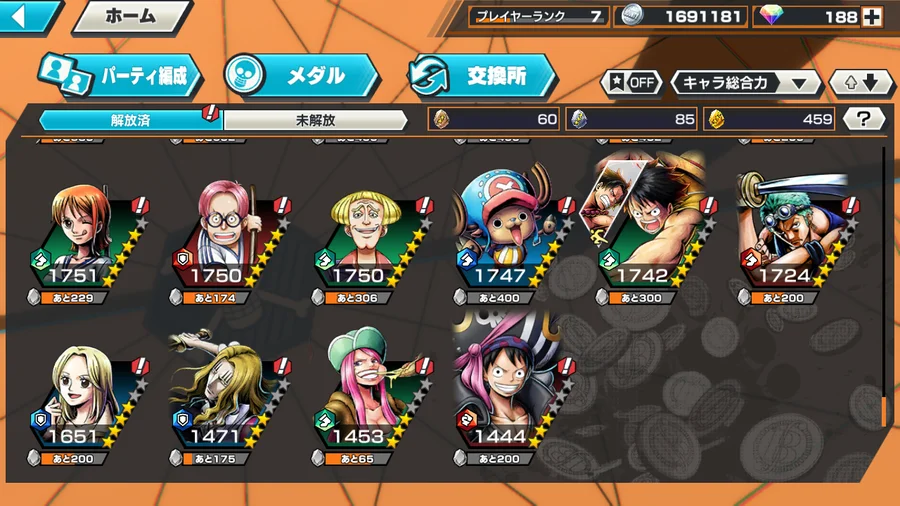The width and height of the screenshot is (900, 506).
Task: Tap the silver coin currency icon
Action: tap(631, 16)
